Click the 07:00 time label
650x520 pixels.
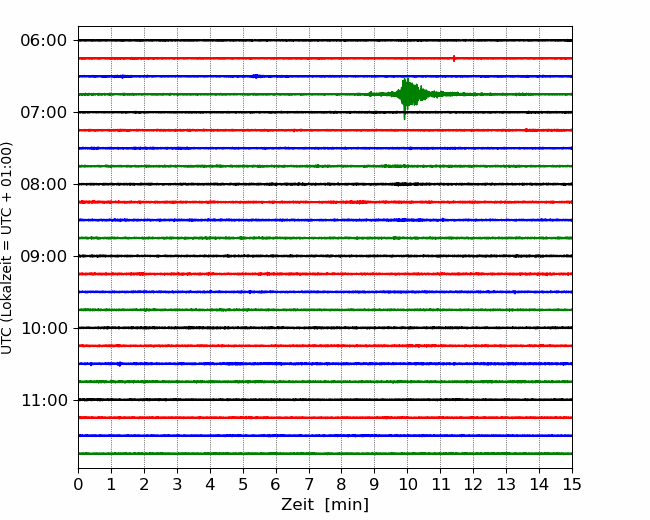click(x=44, y=112)
